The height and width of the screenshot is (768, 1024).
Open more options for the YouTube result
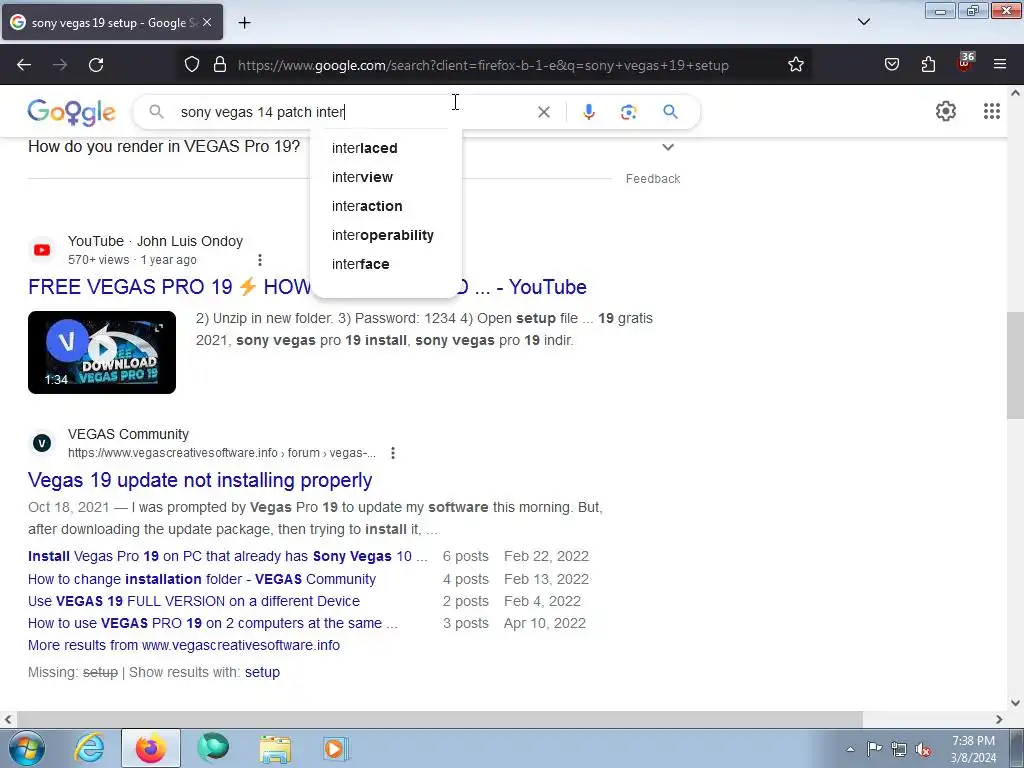point(260,260)
